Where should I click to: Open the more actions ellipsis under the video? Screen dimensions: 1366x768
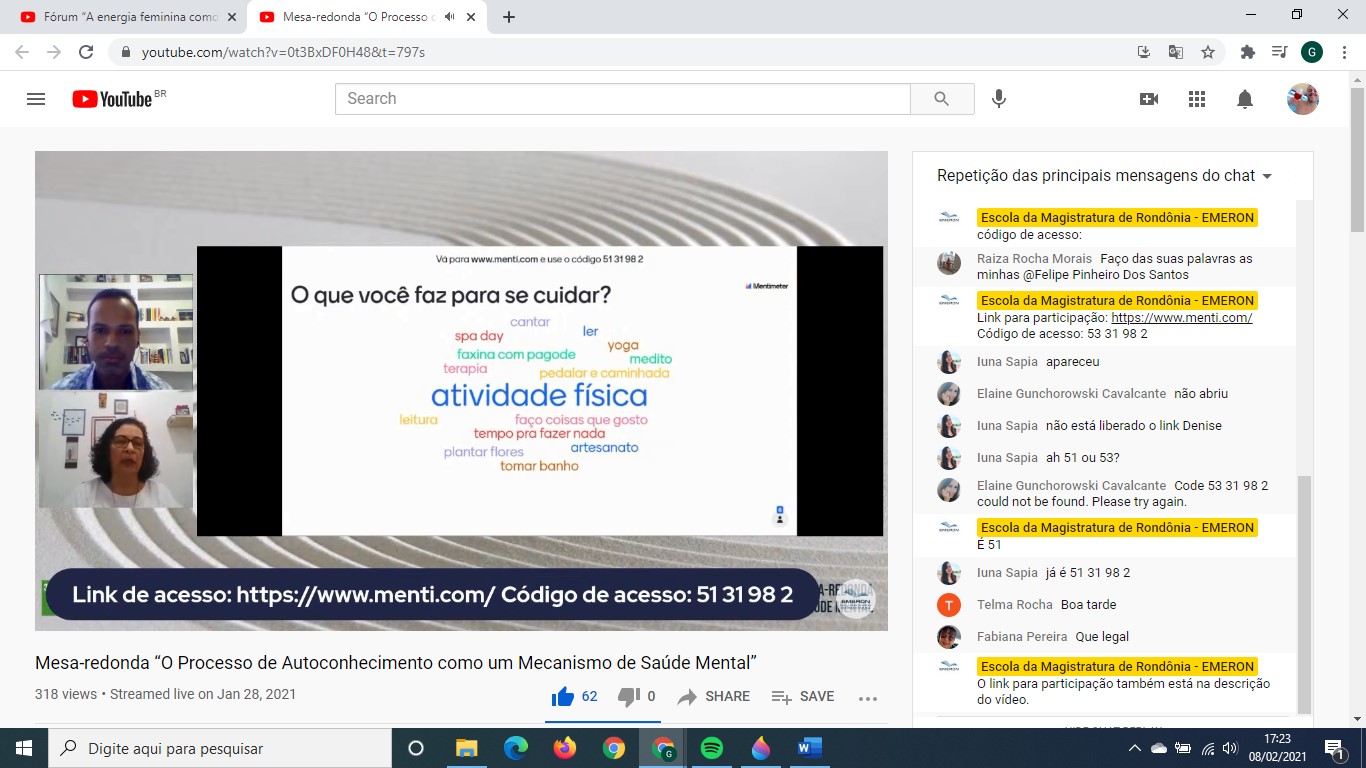pyautogui.click(x=867, y=698)
